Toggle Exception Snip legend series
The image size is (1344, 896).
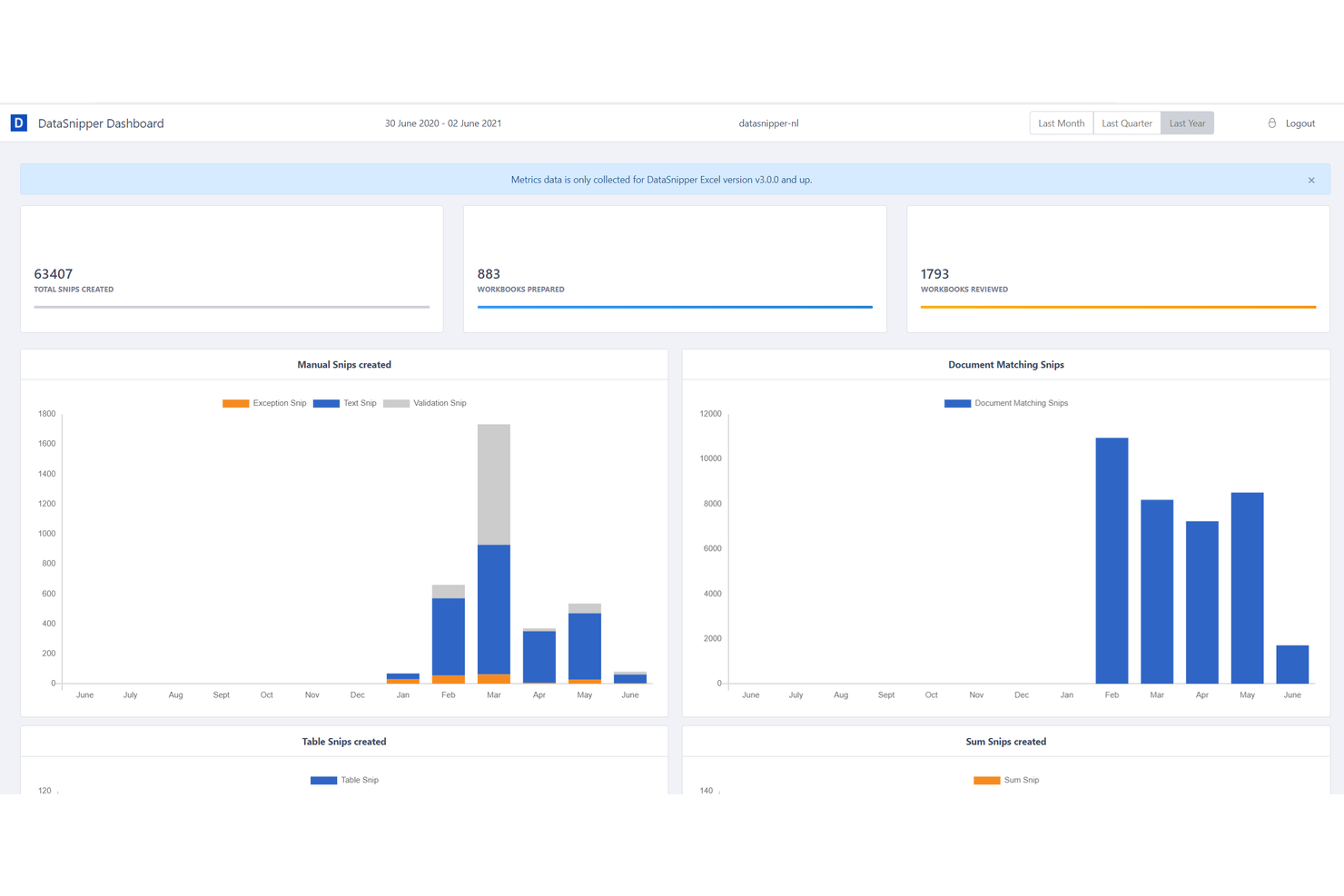point(264,403)
